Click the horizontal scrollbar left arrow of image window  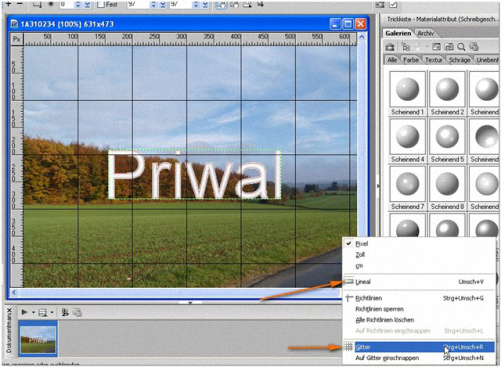click(x=14, y=293)
